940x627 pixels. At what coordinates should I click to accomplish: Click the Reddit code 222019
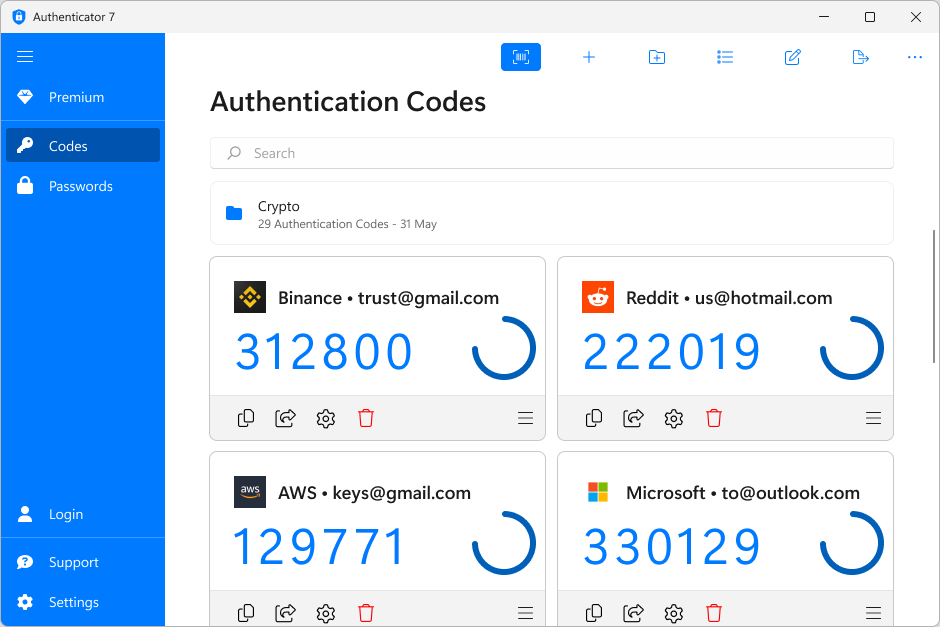click(x=672, y=352)
